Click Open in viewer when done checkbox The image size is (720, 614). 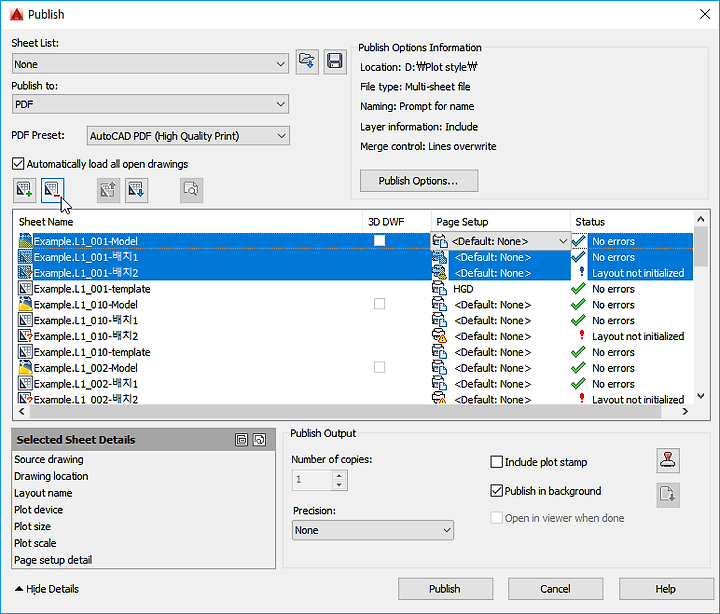[x=496, y=518]
